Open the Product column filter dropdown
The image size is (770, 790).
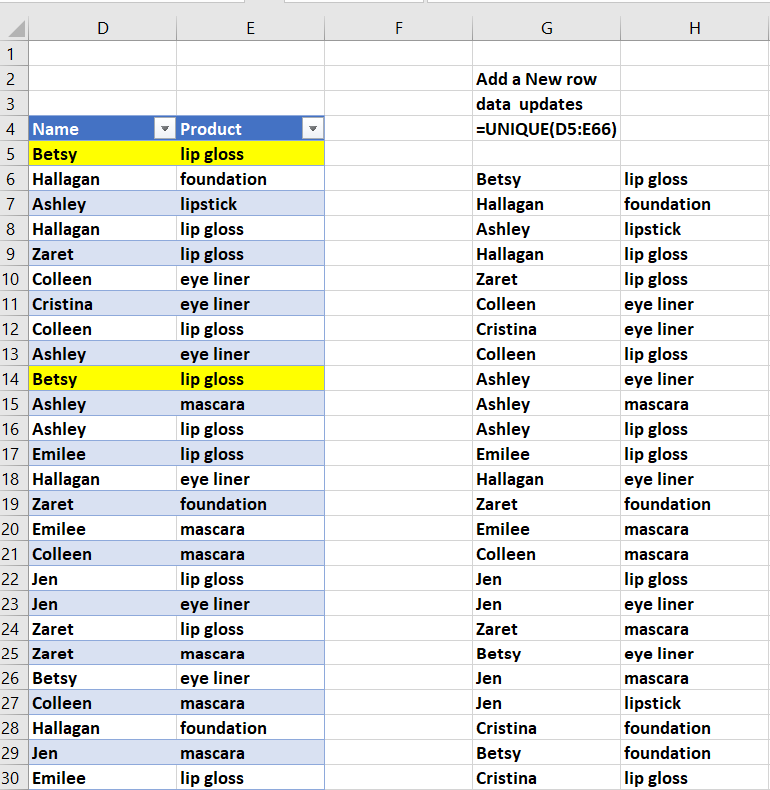coord(313,129)
